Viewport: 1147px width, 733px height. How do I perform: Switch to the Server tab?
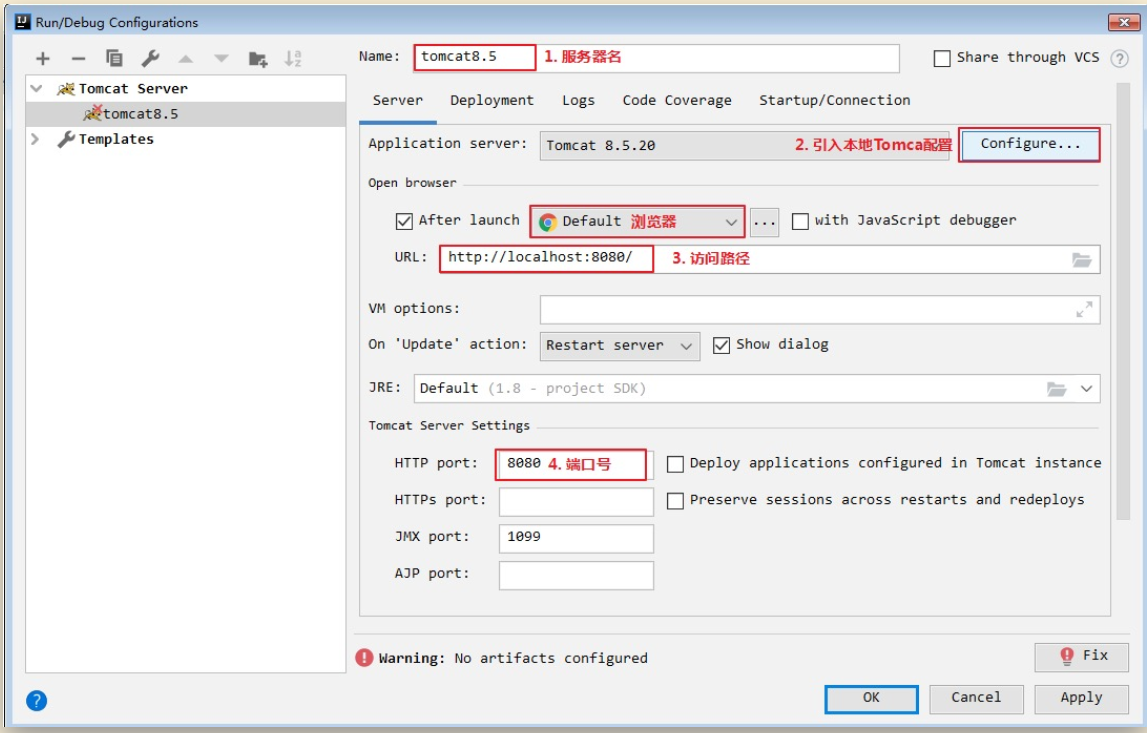(397, 100)
